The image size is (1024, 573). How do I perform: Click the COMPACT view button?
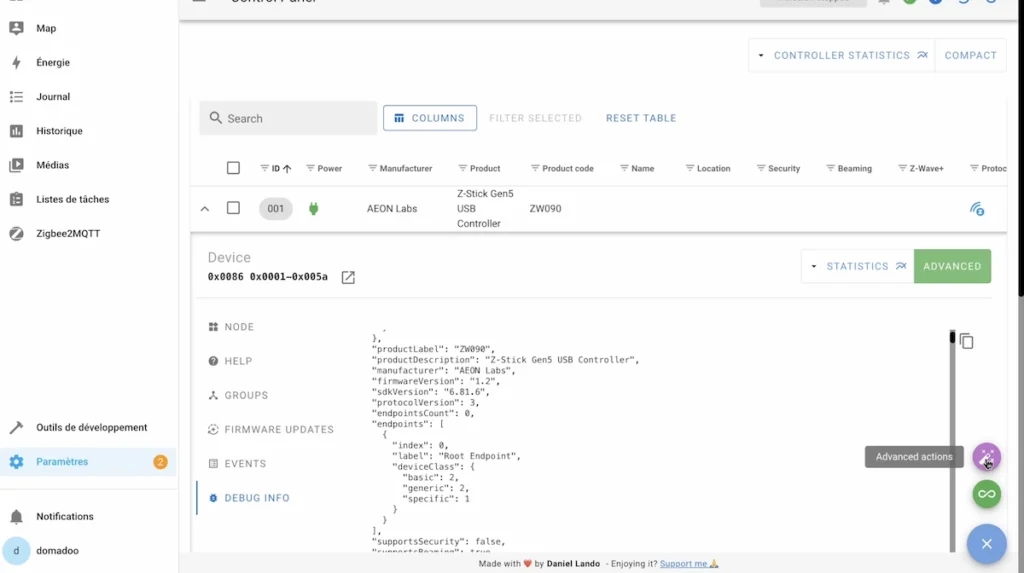pyautogui.click(x=970, y=56)
